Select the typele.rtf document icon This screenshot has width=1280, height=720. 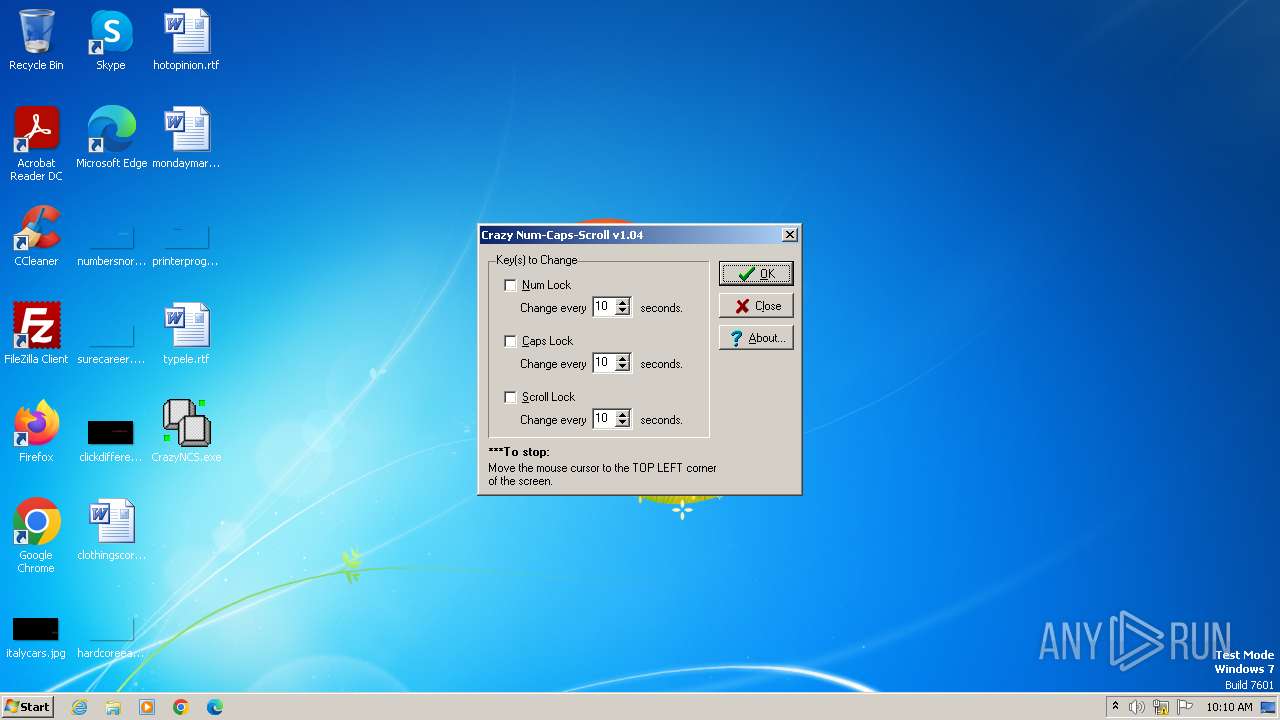pos(186,334)
